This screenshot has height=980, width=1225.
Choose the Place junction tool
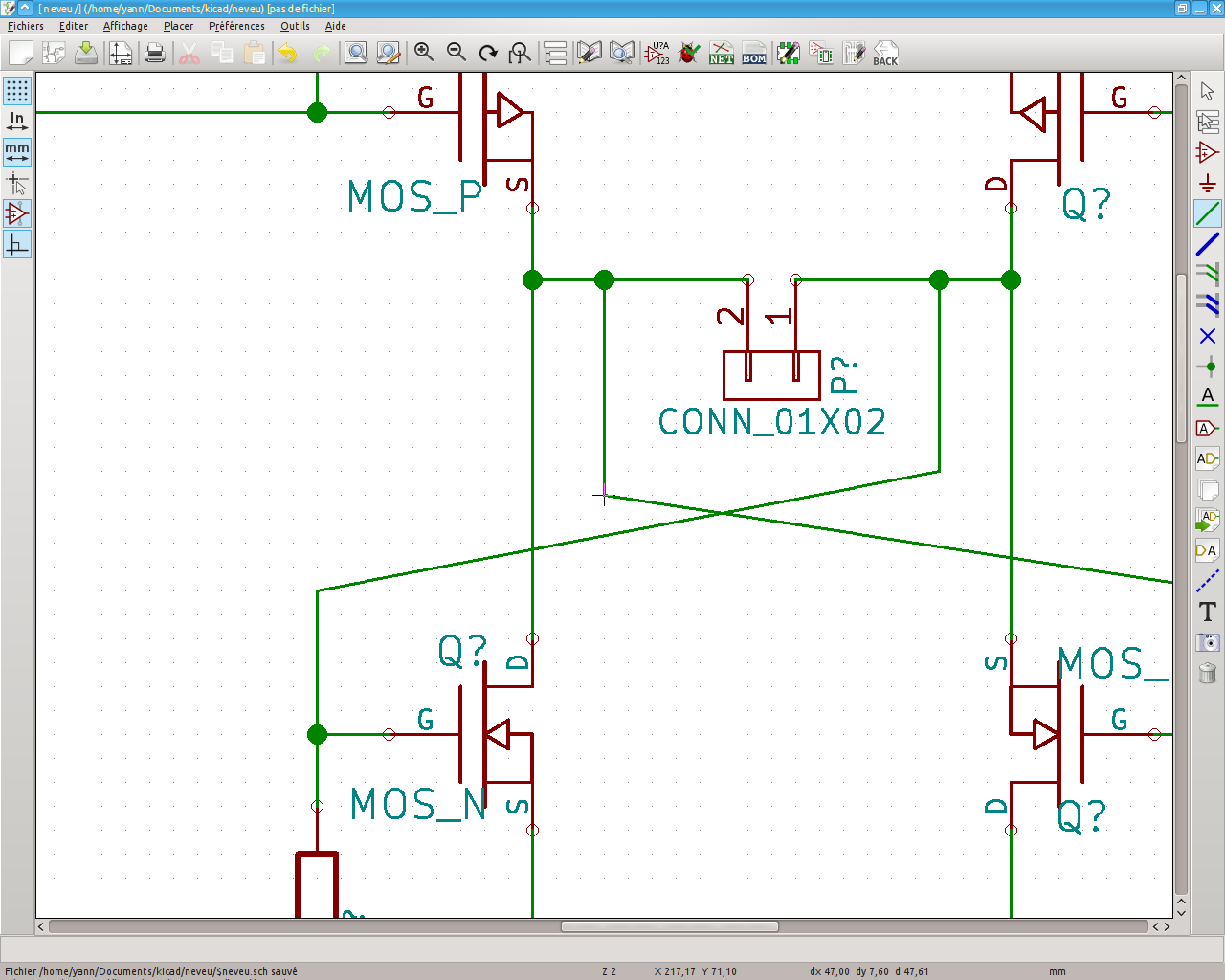coord(1207,367)
